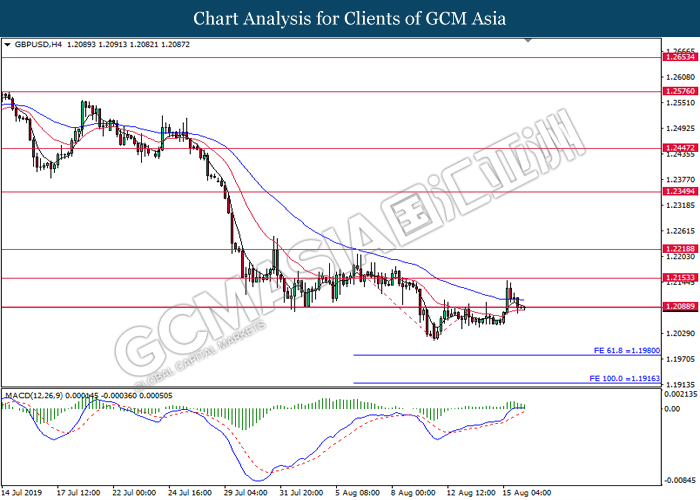Image resolution: width=700 pixels, height=500 pixels.
Task: Click the MACD 0.00 scale value
Action: pyautogui.click(x=672, y=409)
